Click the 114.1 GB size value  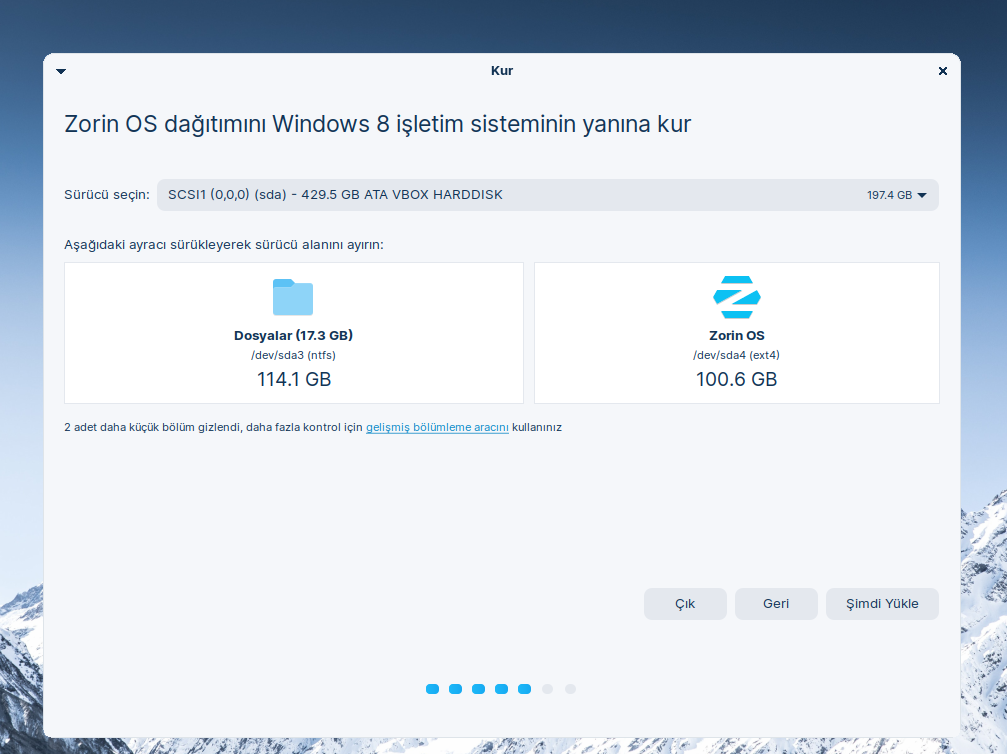point(294,380)
